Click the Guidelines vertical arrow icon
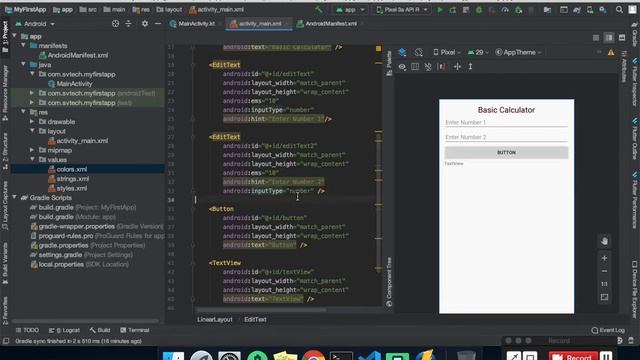640x360 pixels. (x=470, y=67)
